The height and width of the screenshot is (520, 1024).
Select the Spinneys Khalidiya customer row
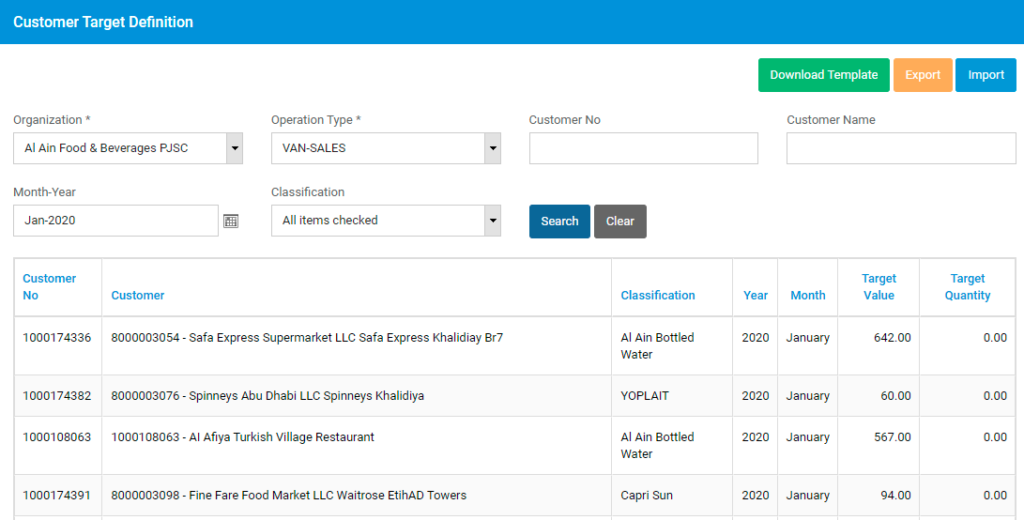tap(515, 396)
